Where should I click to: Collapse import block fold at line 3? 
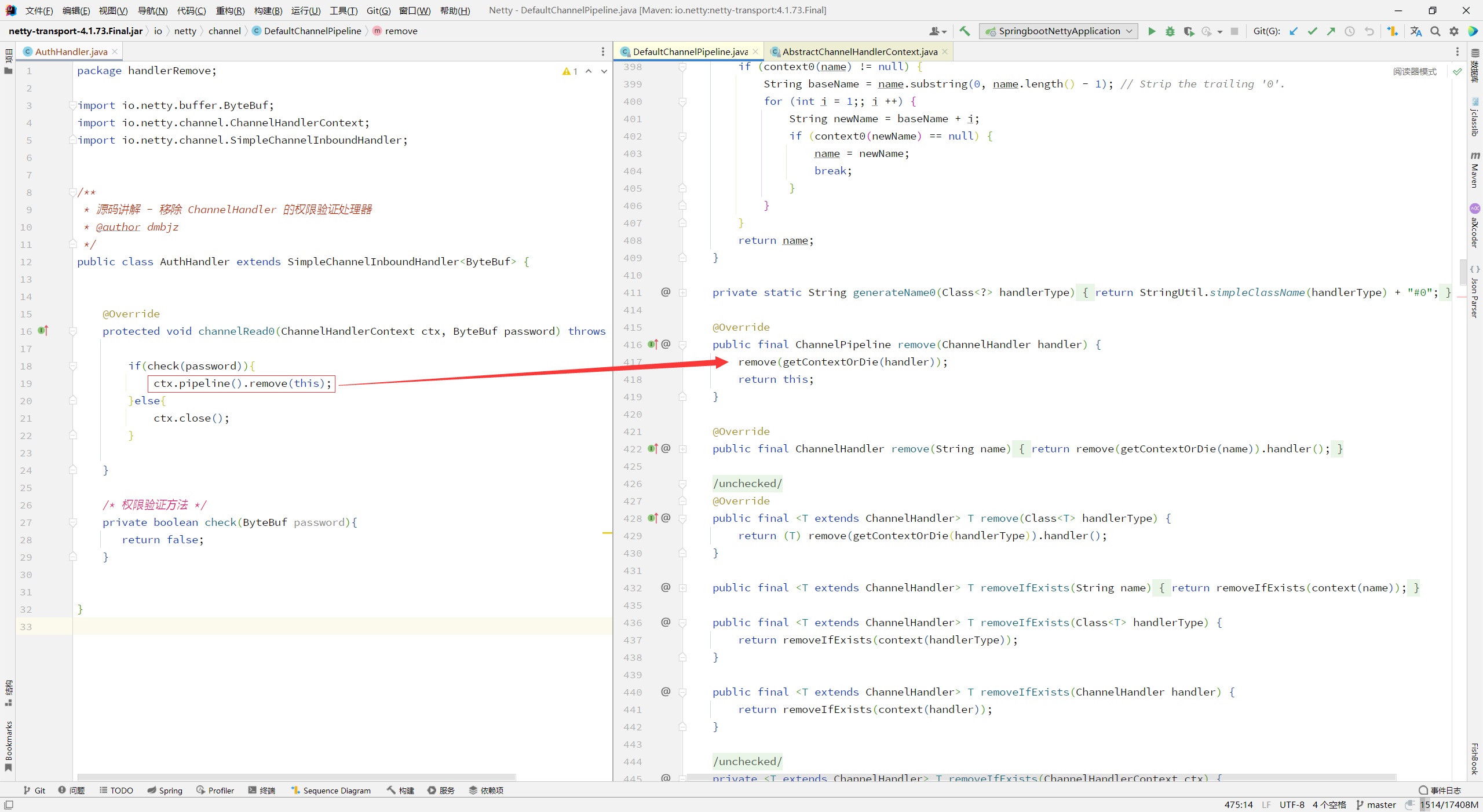73,105
